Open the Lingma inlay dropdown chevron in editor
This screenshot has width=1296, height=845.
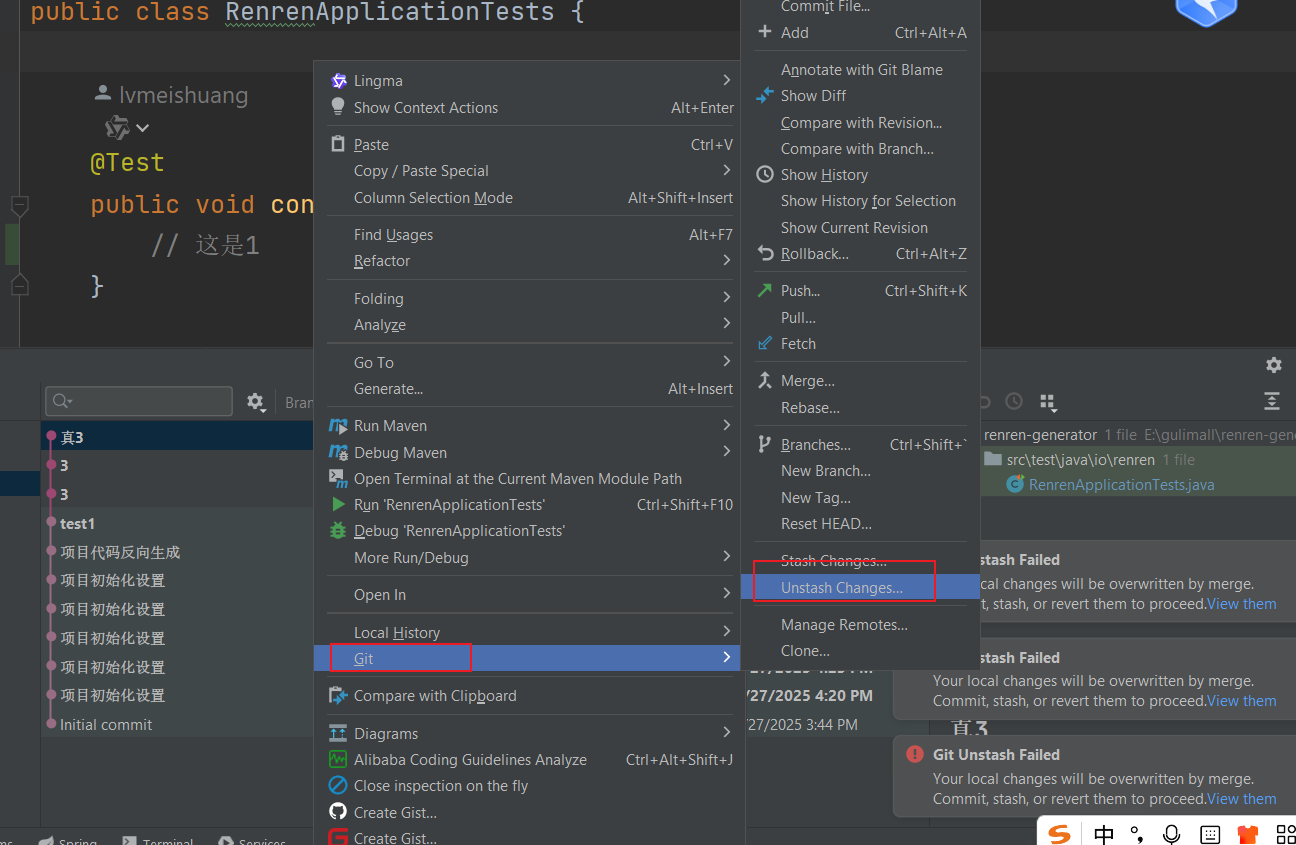[142, 128]
